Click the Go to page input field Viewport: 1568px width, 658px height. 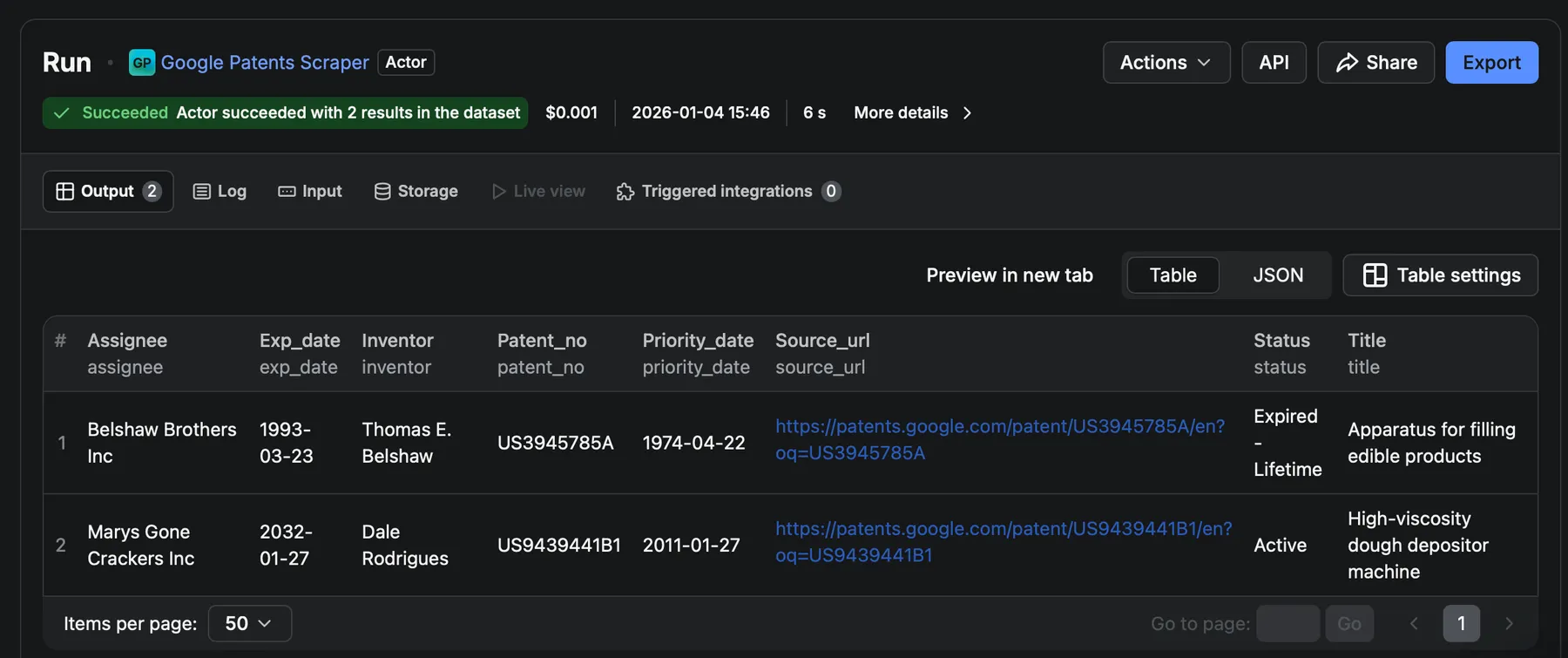[1288, 624]
